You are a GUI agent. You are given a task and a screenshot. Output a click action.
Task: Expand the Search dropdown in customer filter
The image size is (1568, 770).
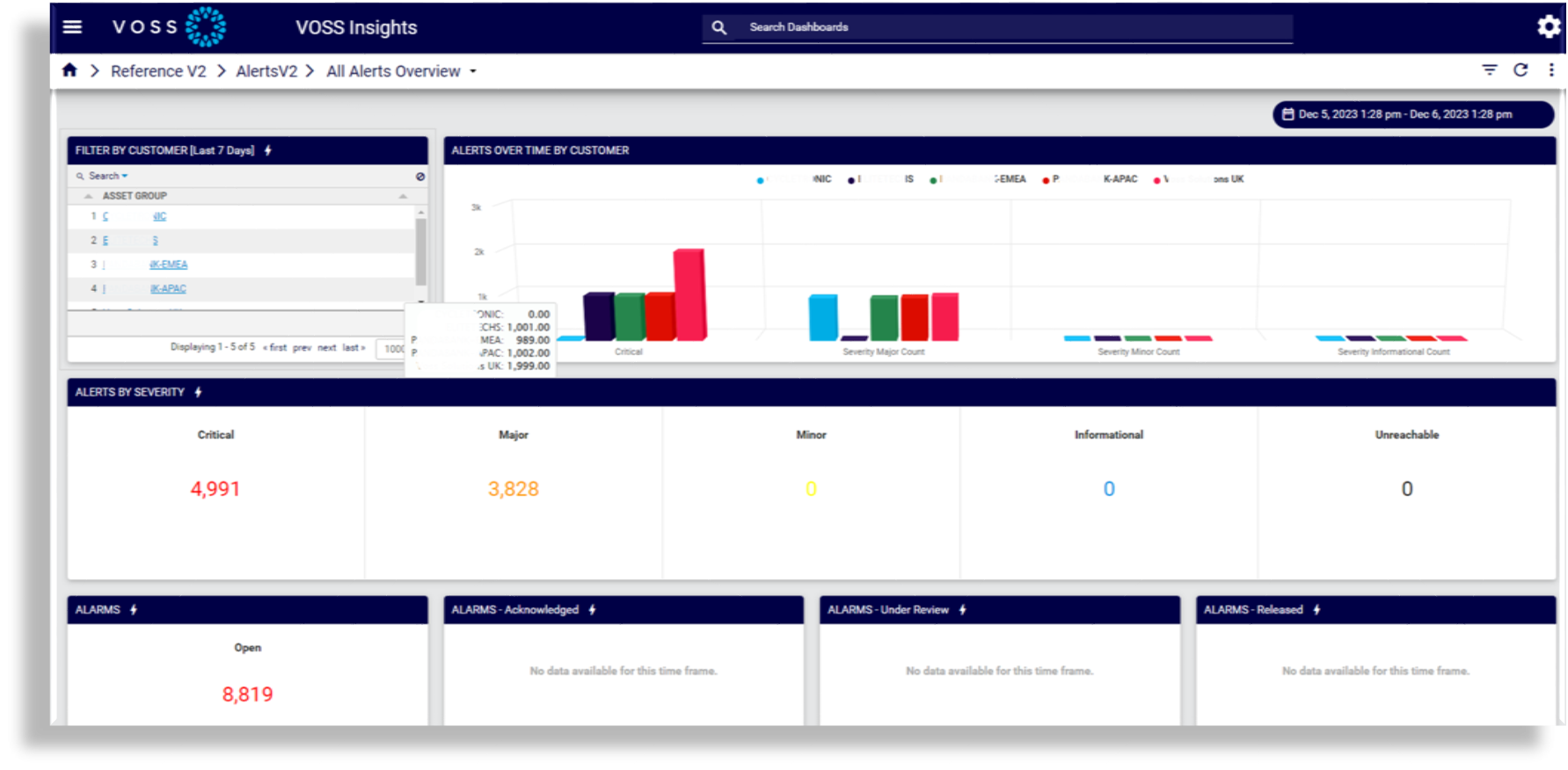(108, 176)
